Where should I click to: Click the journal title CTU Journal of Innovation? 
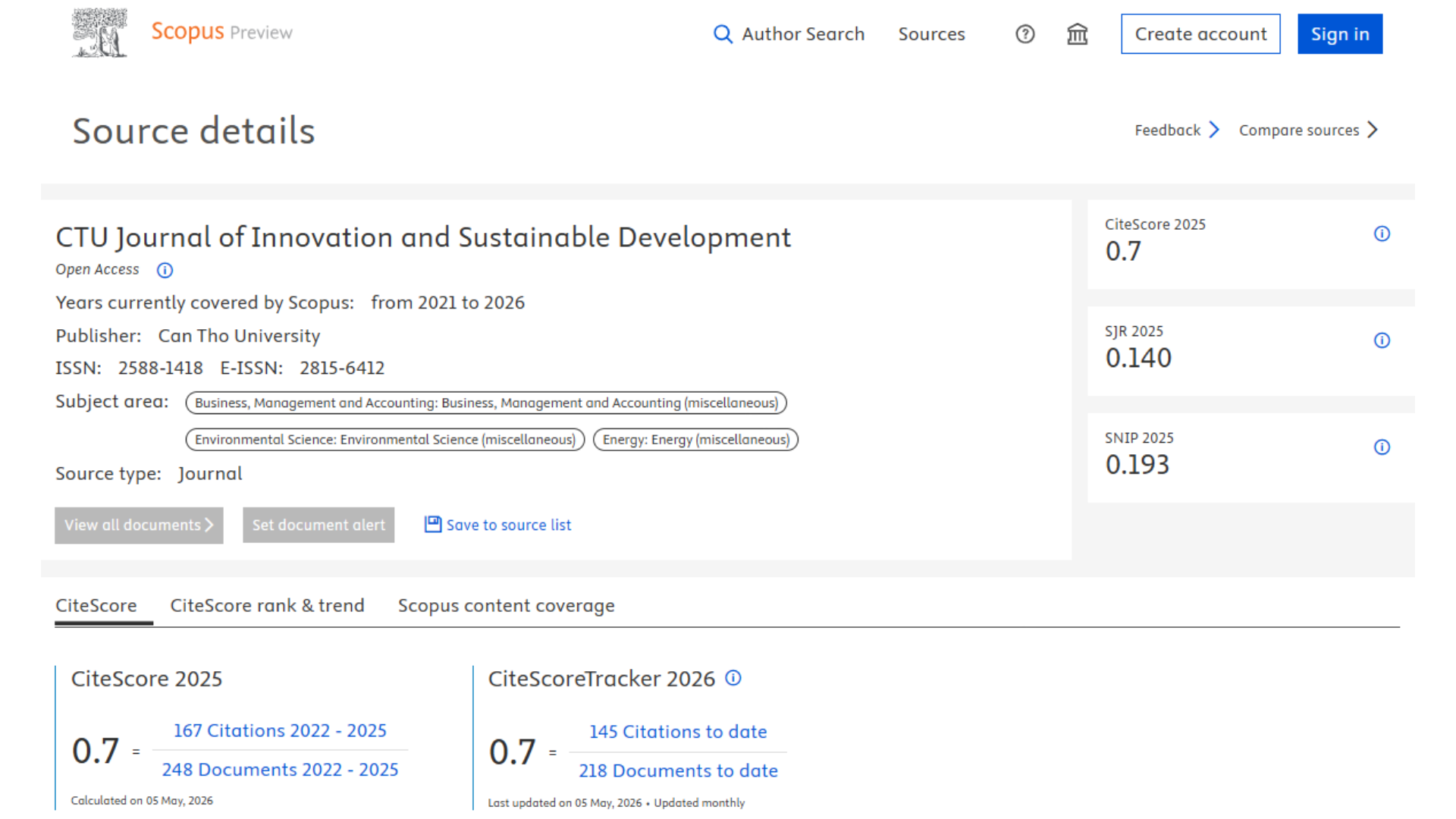pyautogui.click(x=423, y=237)
